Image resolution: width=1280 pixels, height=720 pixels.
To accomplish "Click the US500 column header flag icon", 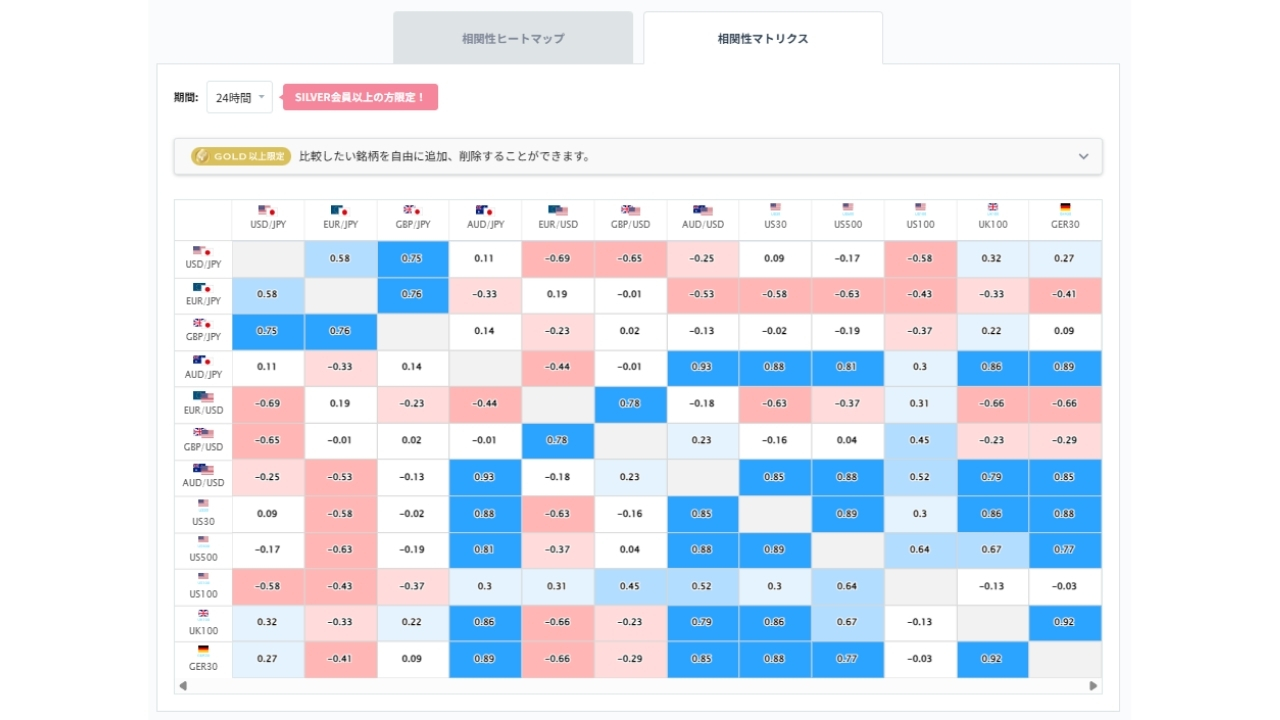I will click(x=848, y=209).
